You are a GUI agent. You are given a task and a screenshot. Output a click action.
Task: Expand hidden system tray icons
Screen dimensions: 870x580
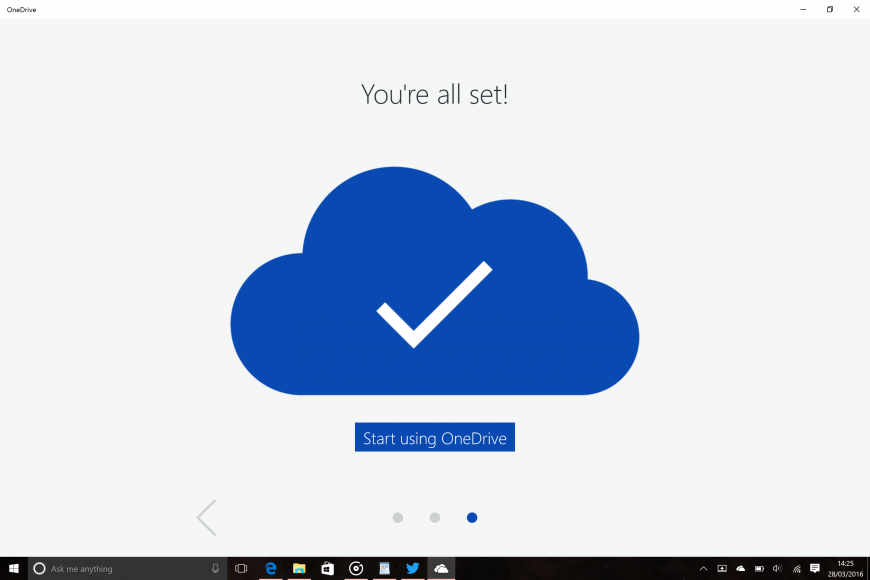point(703,568)
